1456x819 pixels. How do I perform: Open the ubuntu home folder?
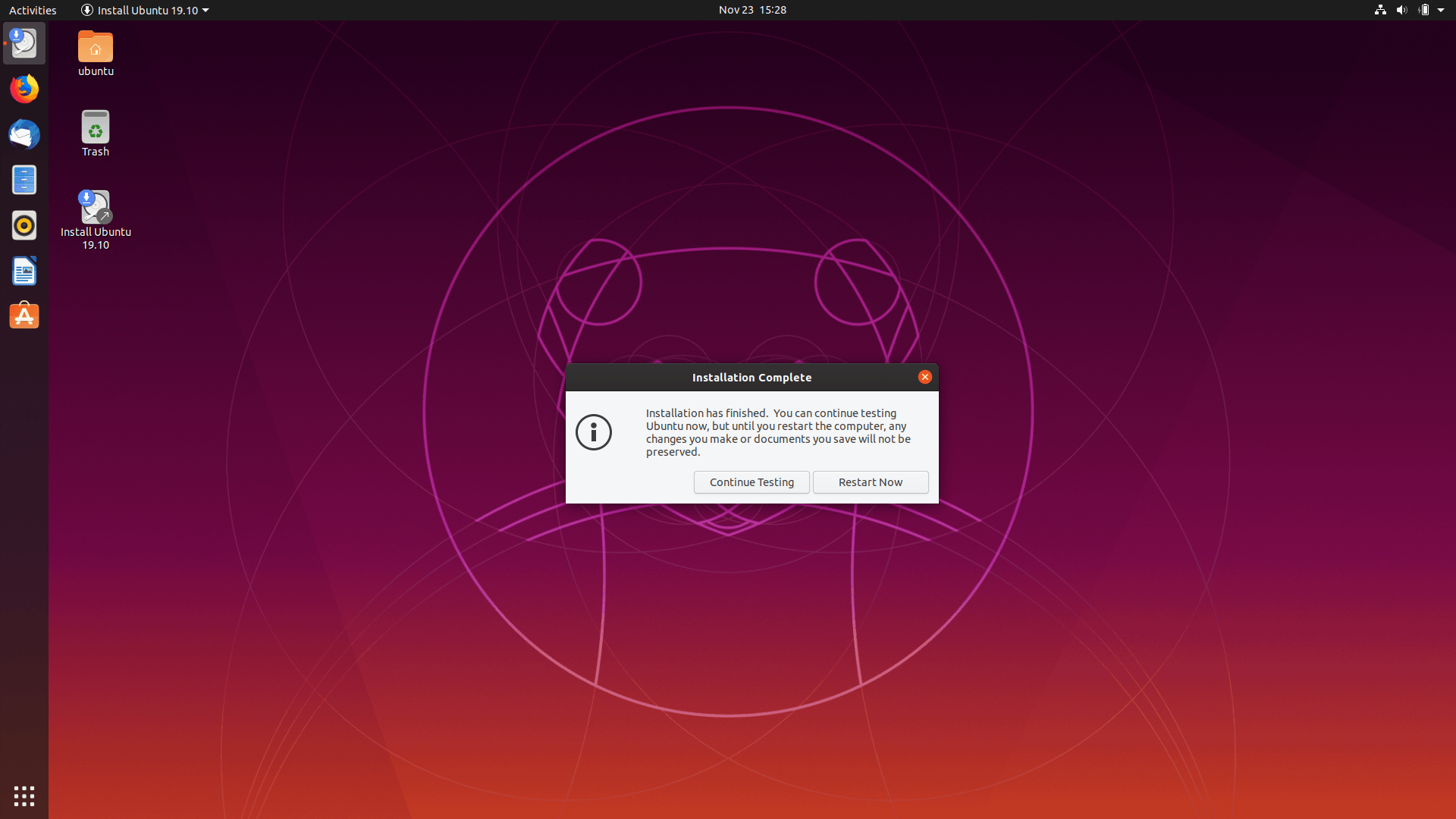[96, 48]
